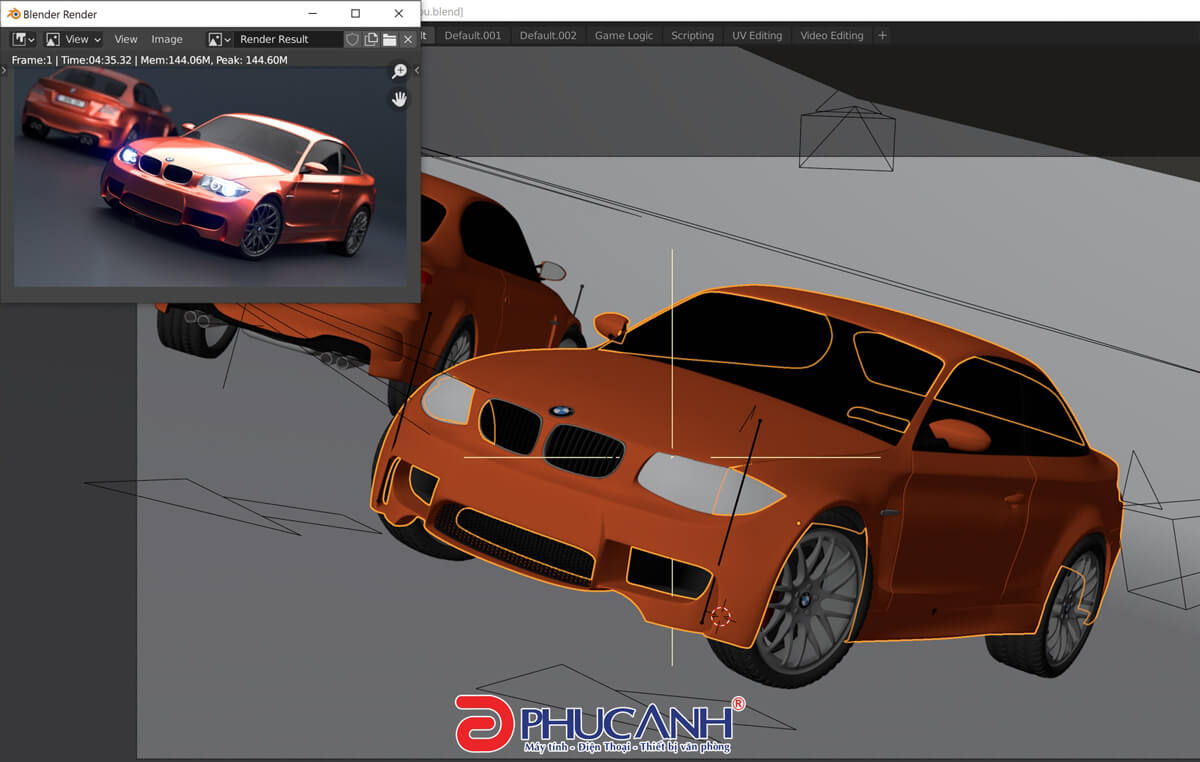Close the Blender Render window
The height and width of the screenshot is (762, 1200).
coord(399,14)
